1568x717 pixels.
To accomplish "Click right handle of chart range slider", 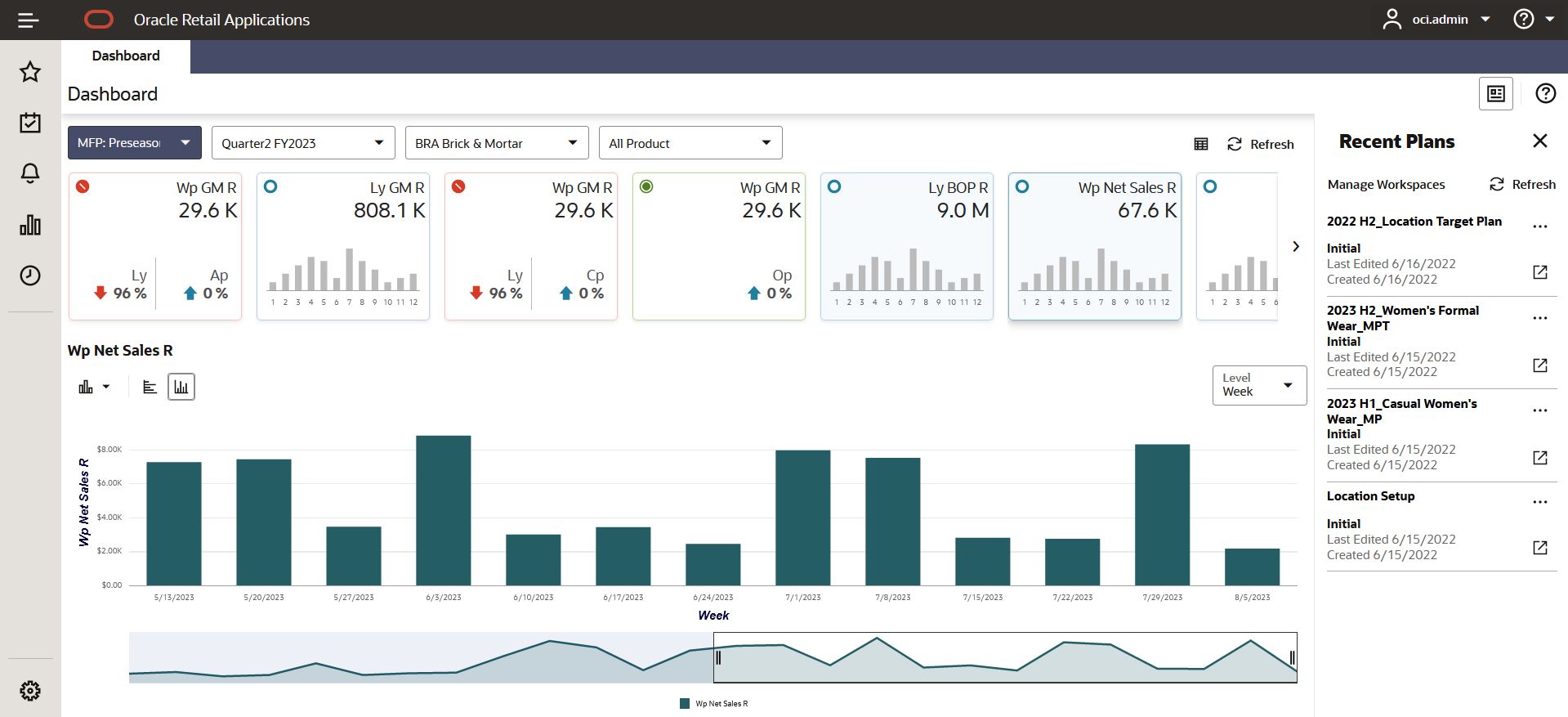I will pos(1293,657).
